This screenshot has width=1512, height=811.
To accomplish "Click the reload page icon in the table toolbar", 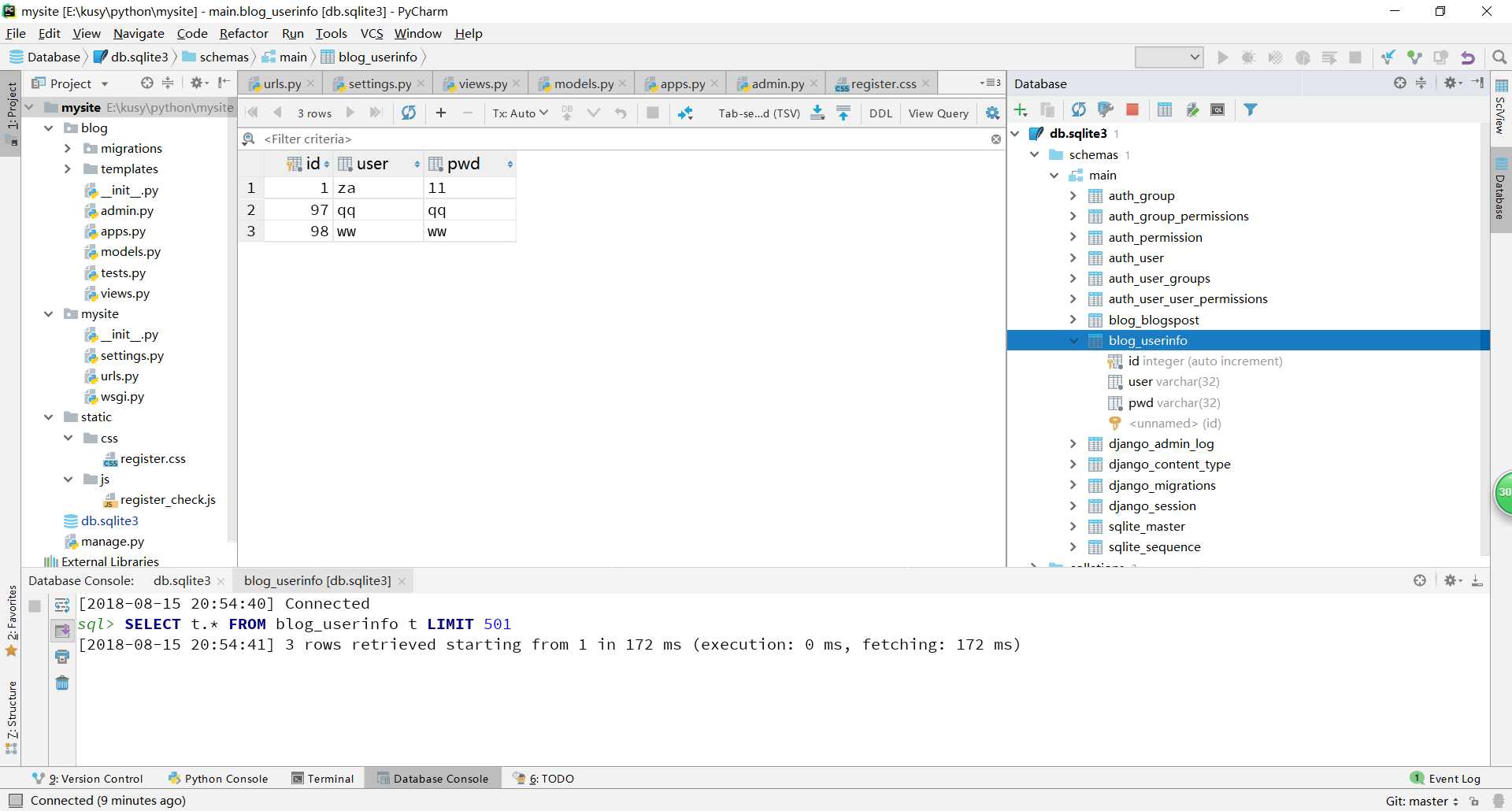I will [x=408, y=113].
